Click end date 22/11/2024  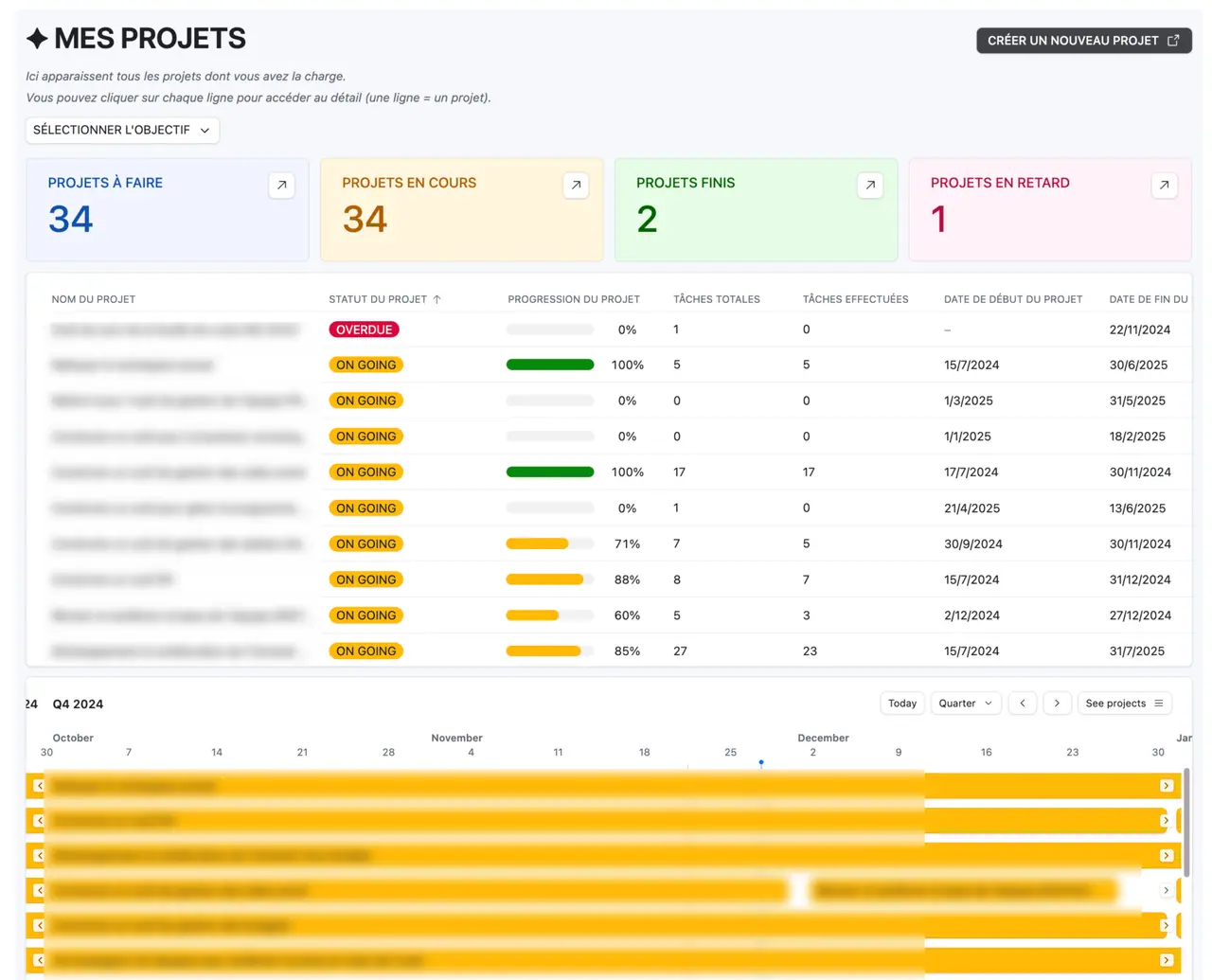coord(1140,330)
